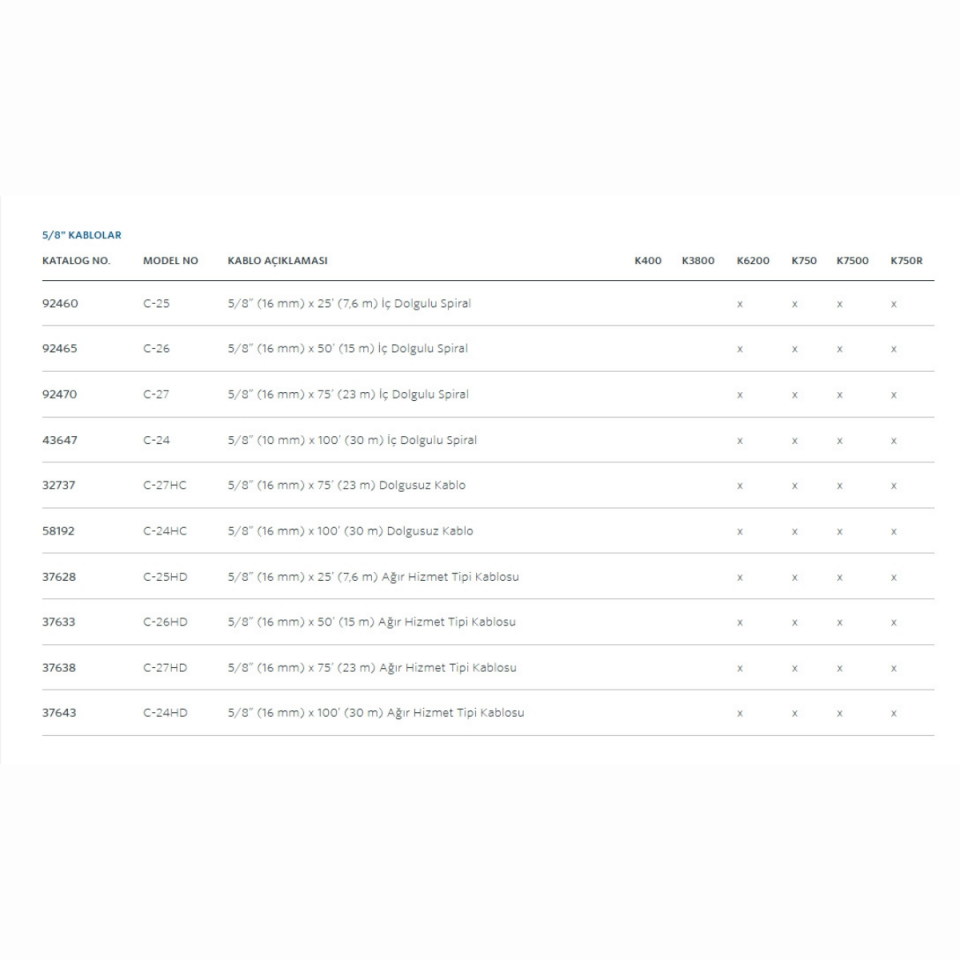Click model number C-24HD
Image resolution: width=960 pixels, height=960 pixels.
click(165, 713)
